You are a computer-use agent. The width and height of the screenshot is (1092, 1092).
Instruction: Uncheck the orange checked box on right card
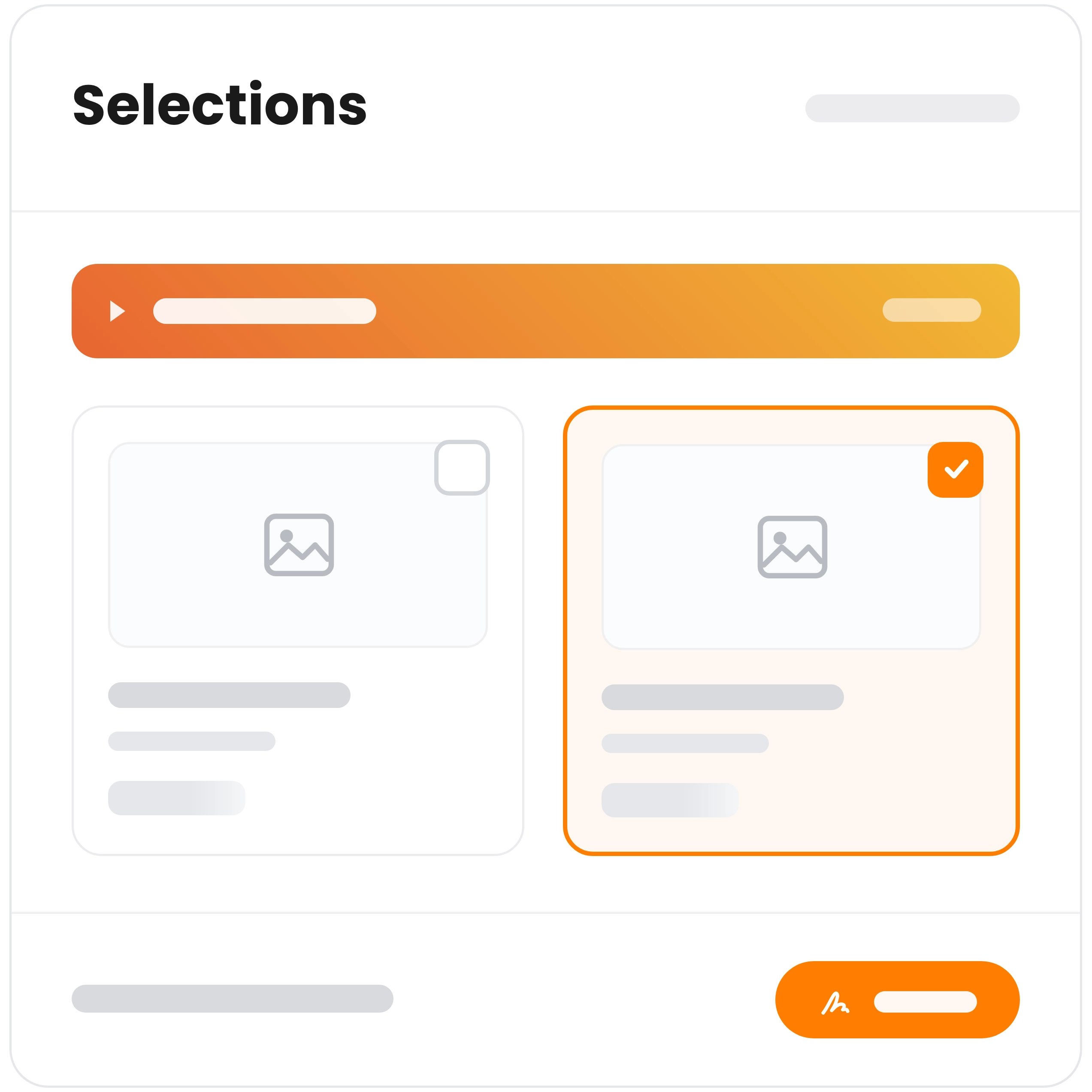(x=955, y=470)
